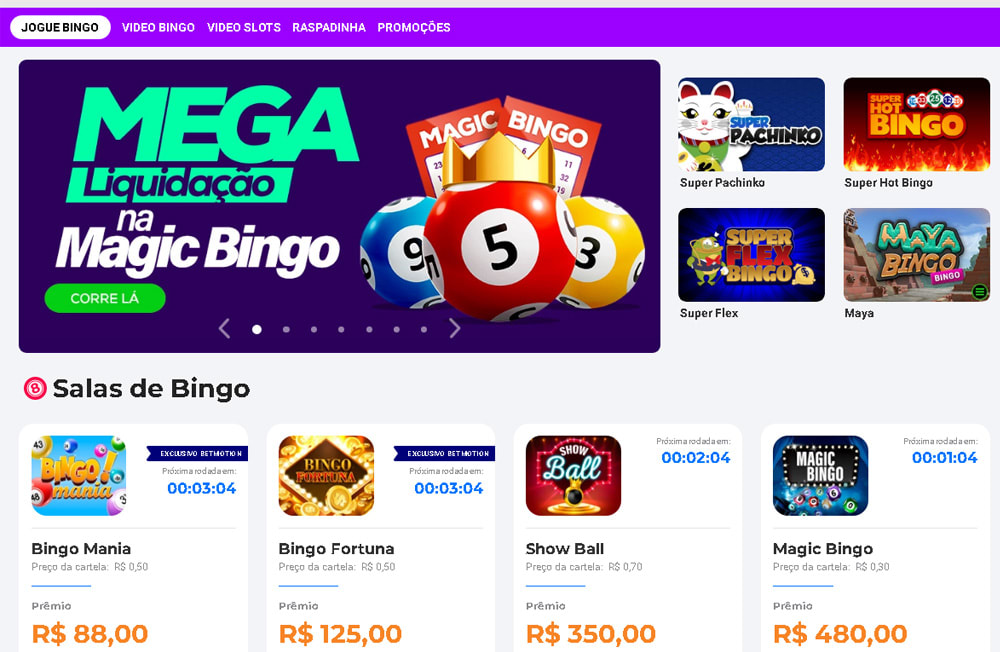Select the second carousel indicator dot
The width and height of the screenshot is (1000, 652).
[286, 329]
